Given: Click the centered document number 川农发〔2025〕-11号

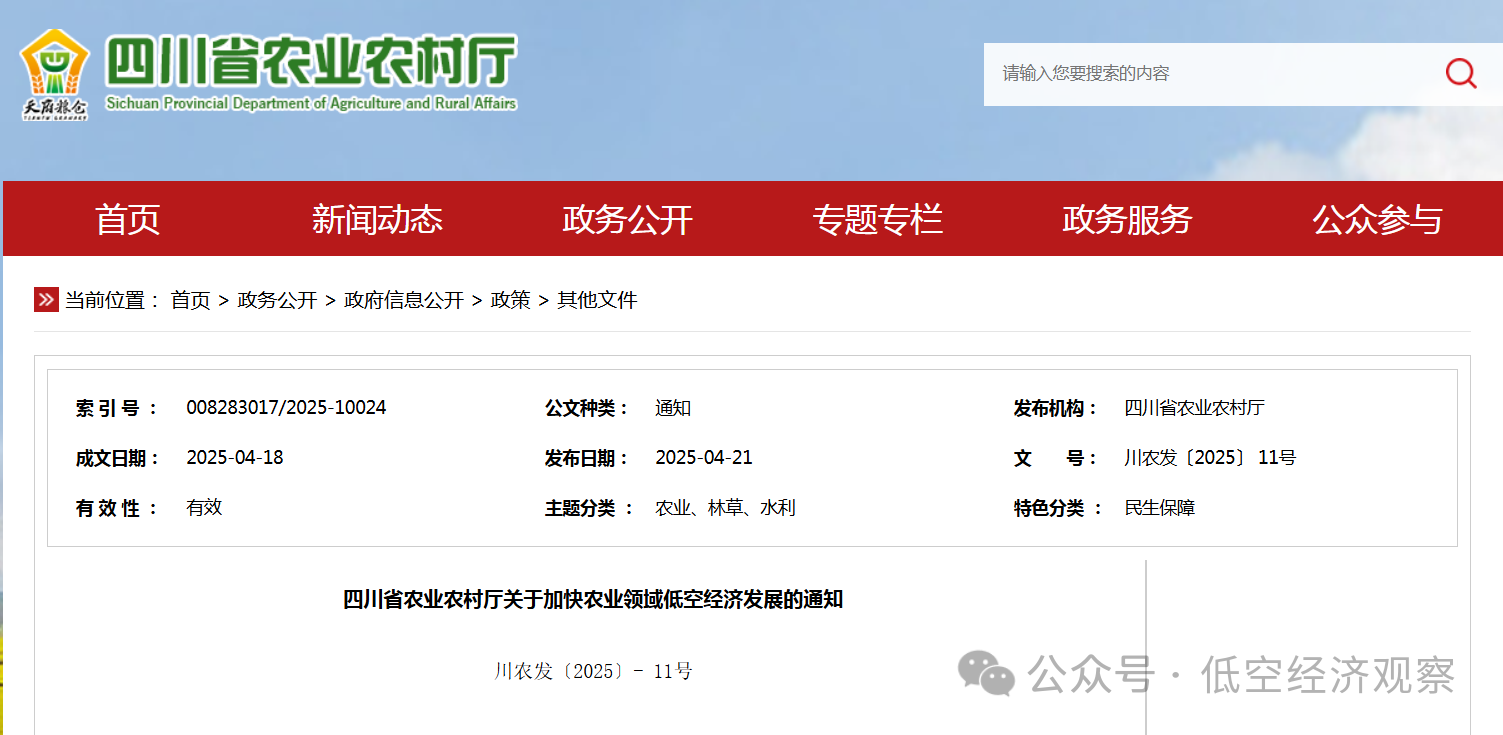Looking at the screenshot, I should [593, 671].
